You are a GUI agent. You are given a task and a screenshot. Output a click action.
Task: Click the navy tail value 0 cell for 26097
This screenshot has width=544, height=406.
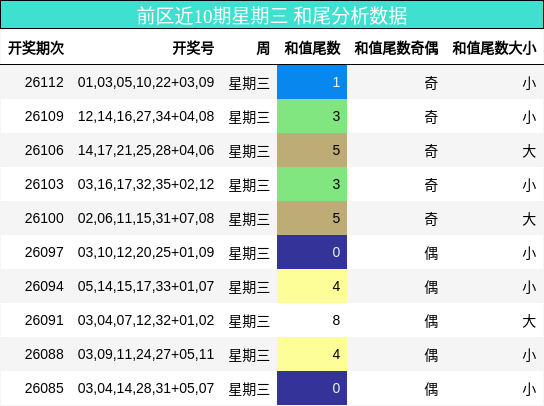point(312,252)
